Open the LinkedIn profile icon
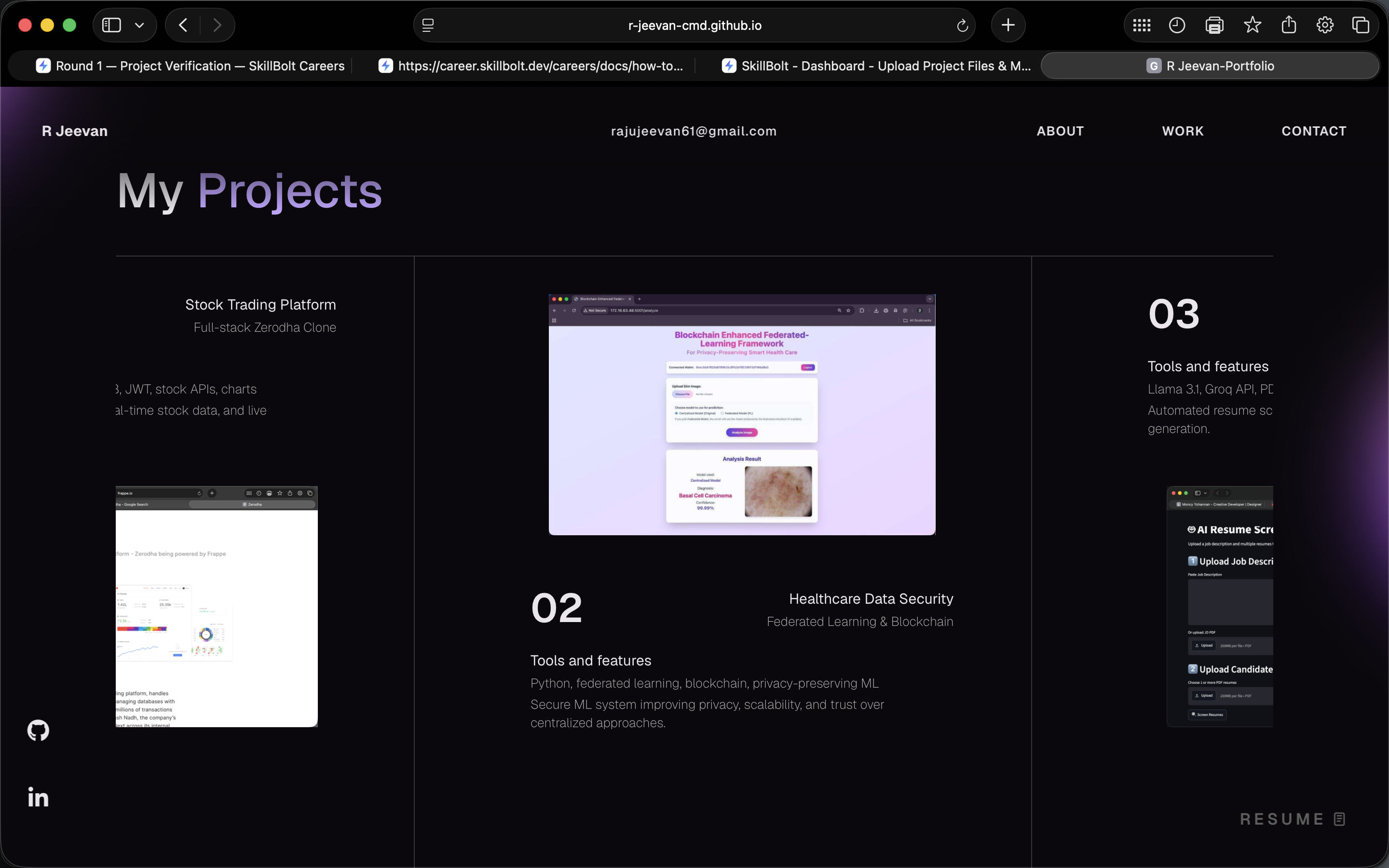 click(x=39, y=797)
